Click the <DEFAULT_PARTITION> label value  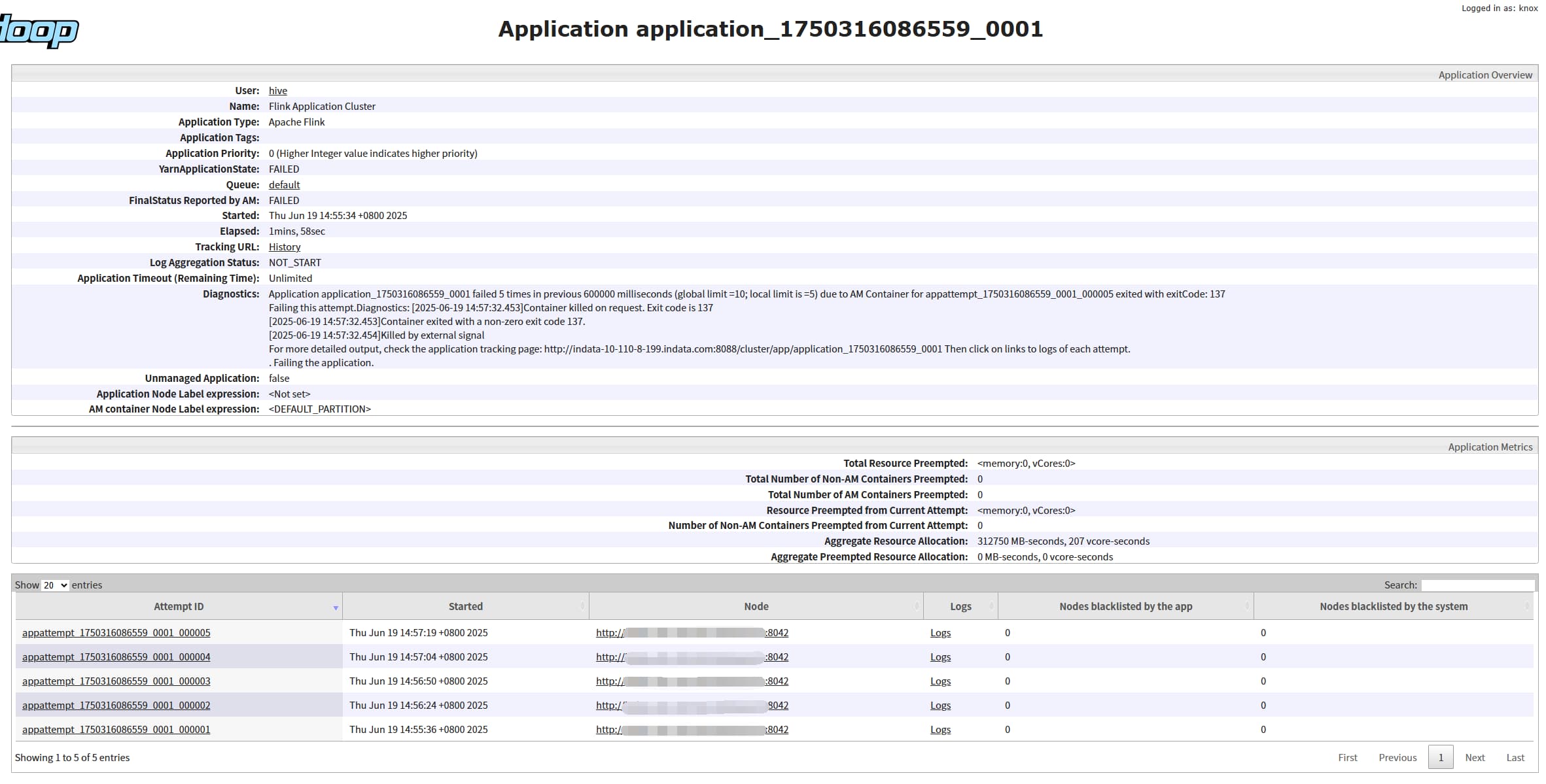click(x=320, y=409)
